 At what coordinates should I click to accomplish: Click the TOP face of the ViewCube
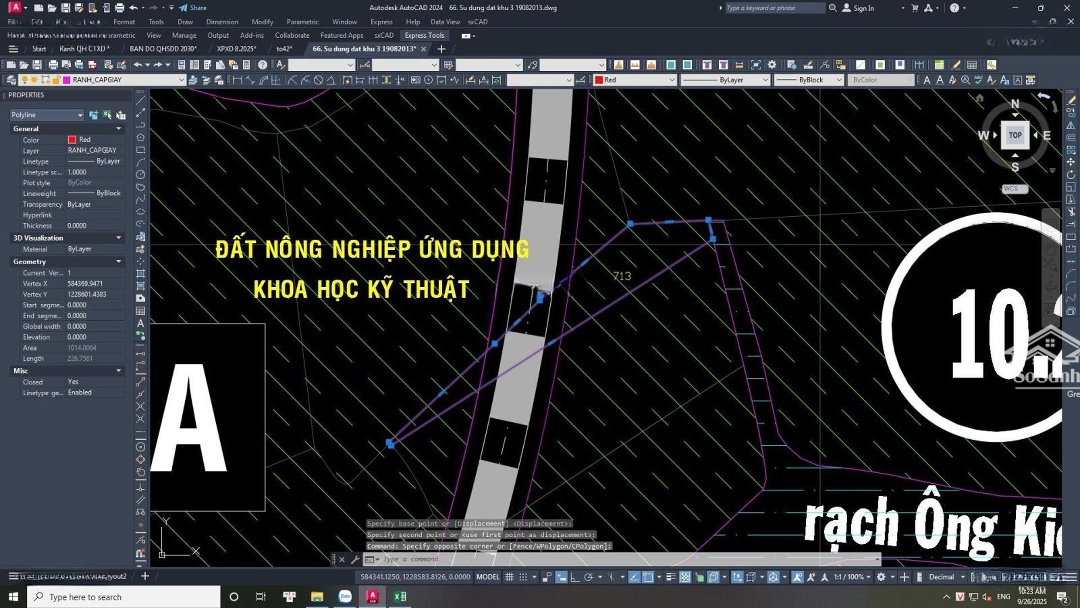(x=1015, y=135)
